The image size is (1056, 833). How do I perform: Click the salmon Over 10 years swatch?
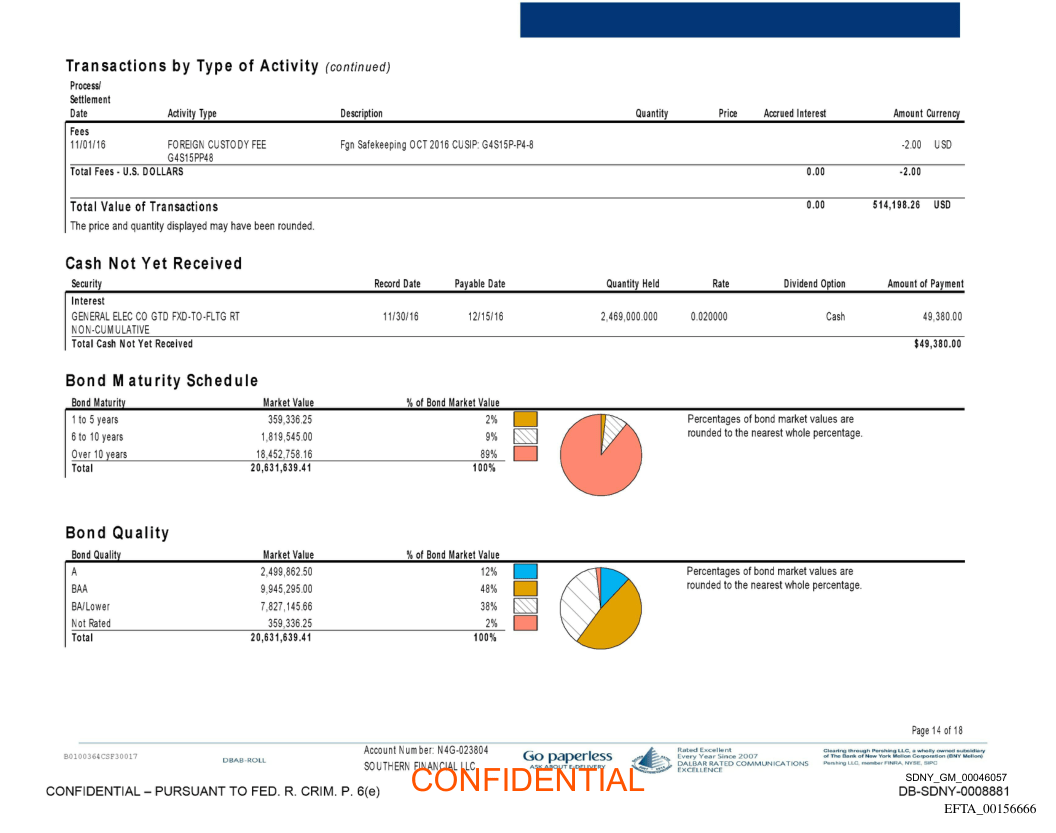pyautogui.click(x=525, y=453)
